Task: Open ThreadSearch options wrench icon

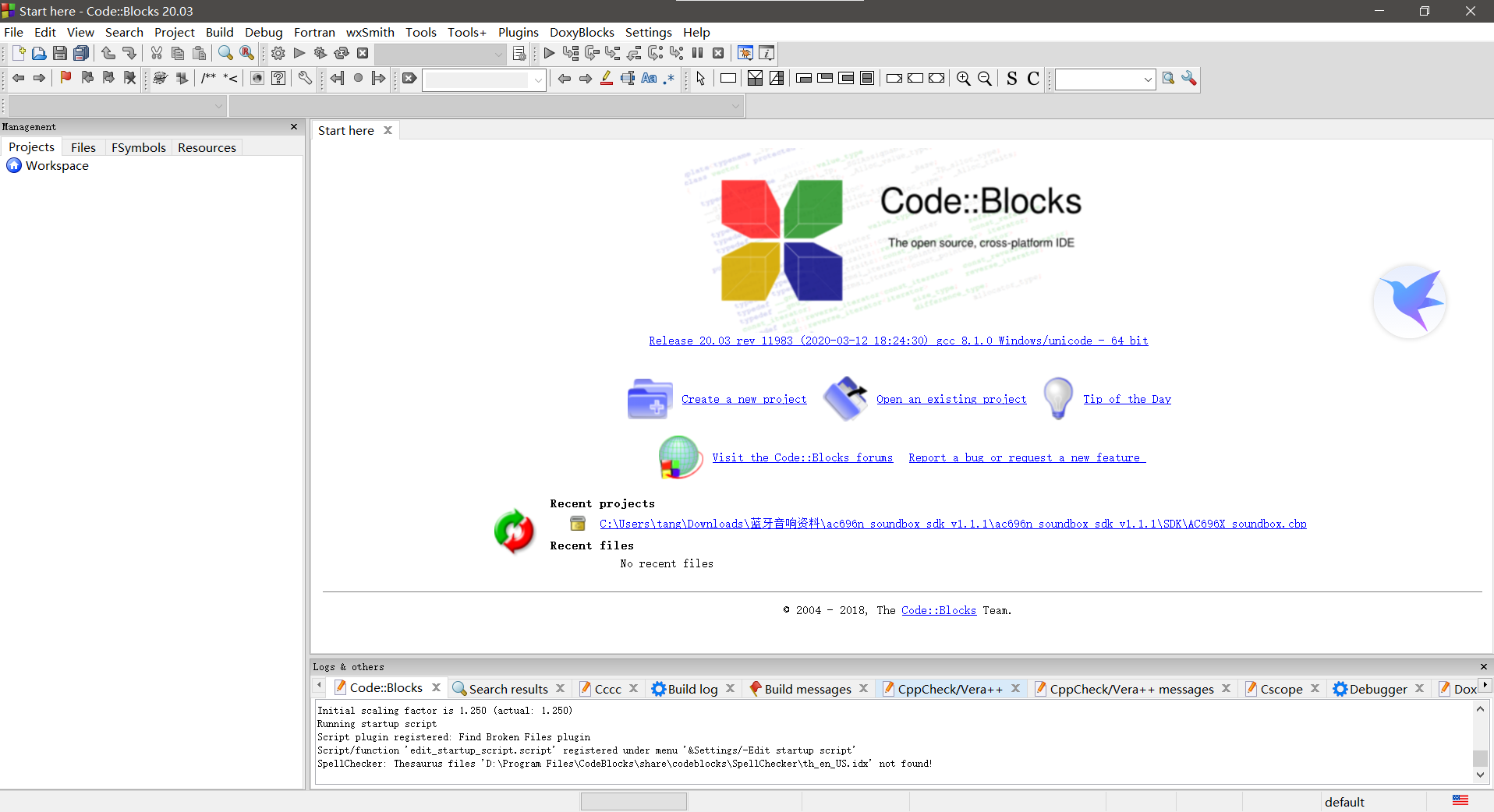Action: (x=1189, y=78)
